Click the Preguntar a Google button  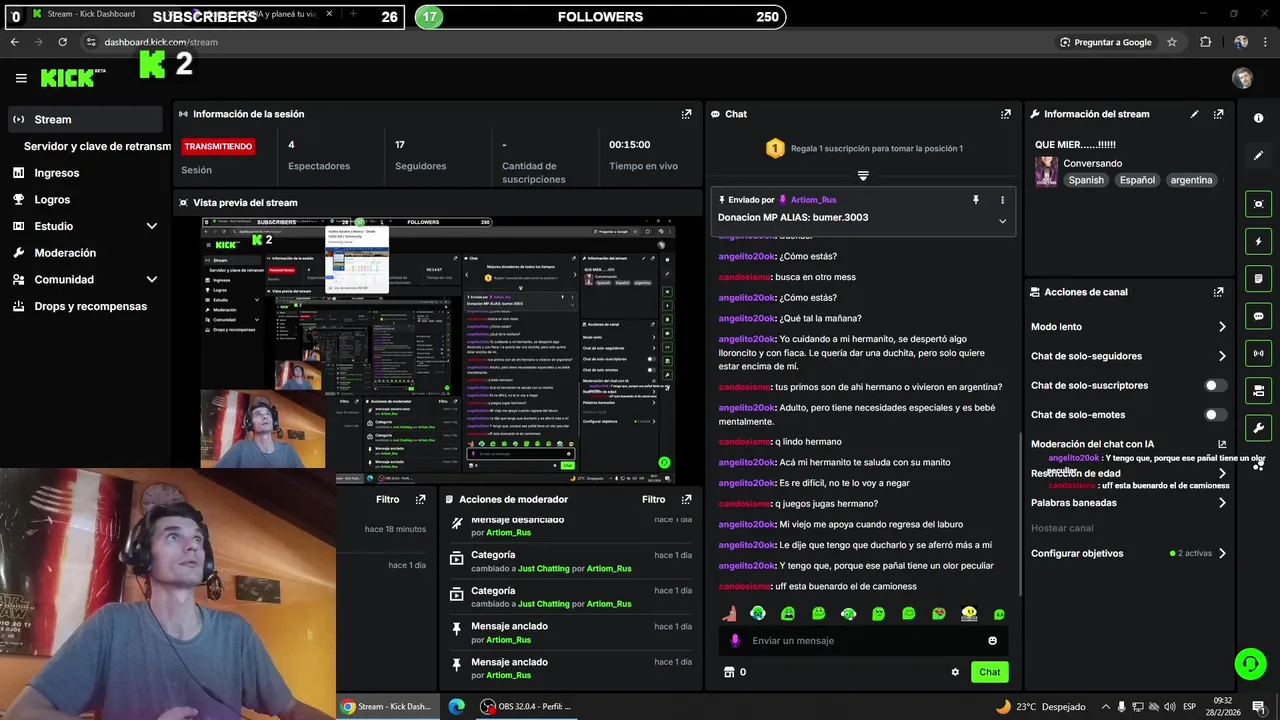1106,42
